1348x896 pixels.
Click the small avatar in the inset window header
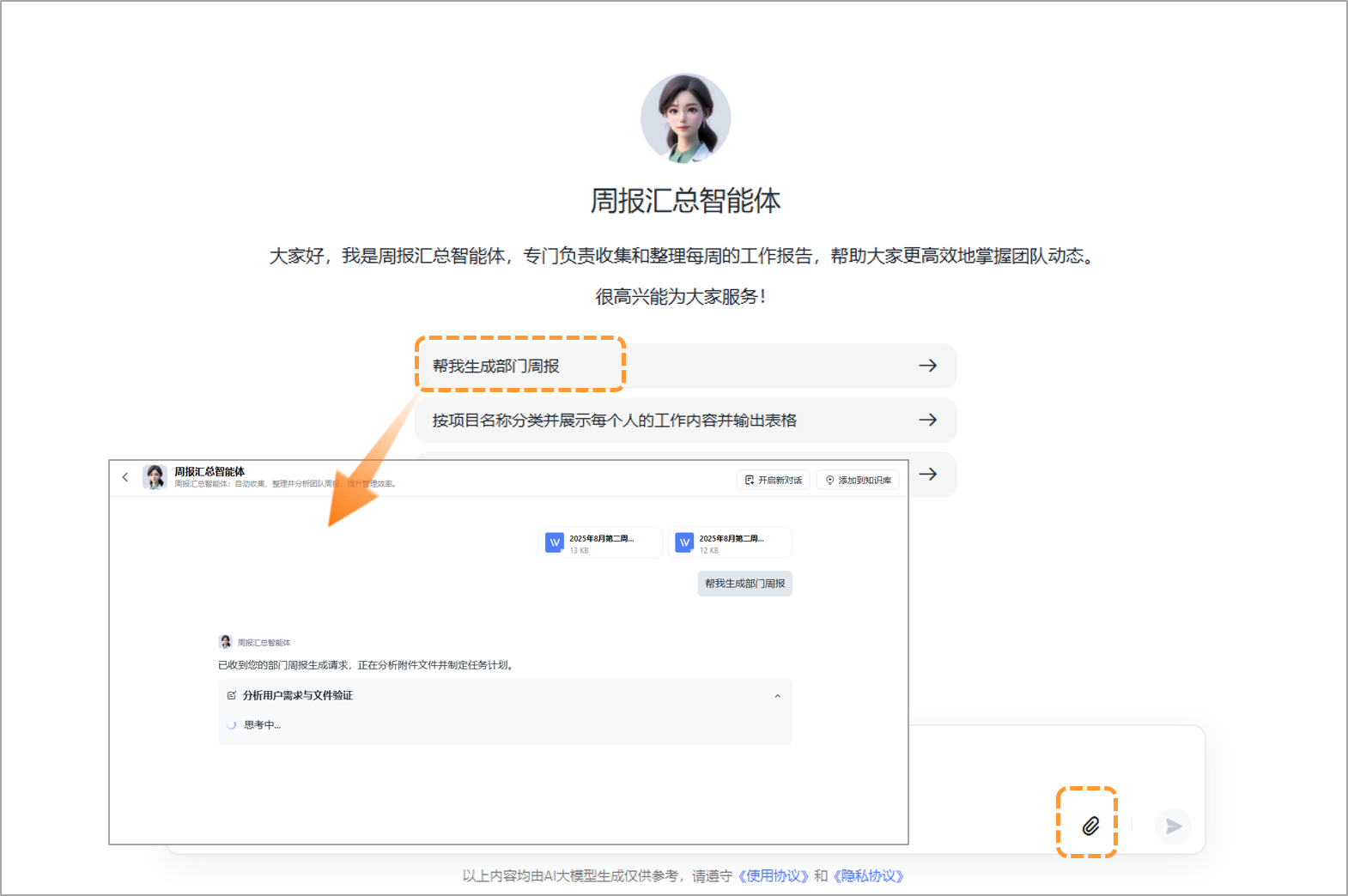[155, 477]
